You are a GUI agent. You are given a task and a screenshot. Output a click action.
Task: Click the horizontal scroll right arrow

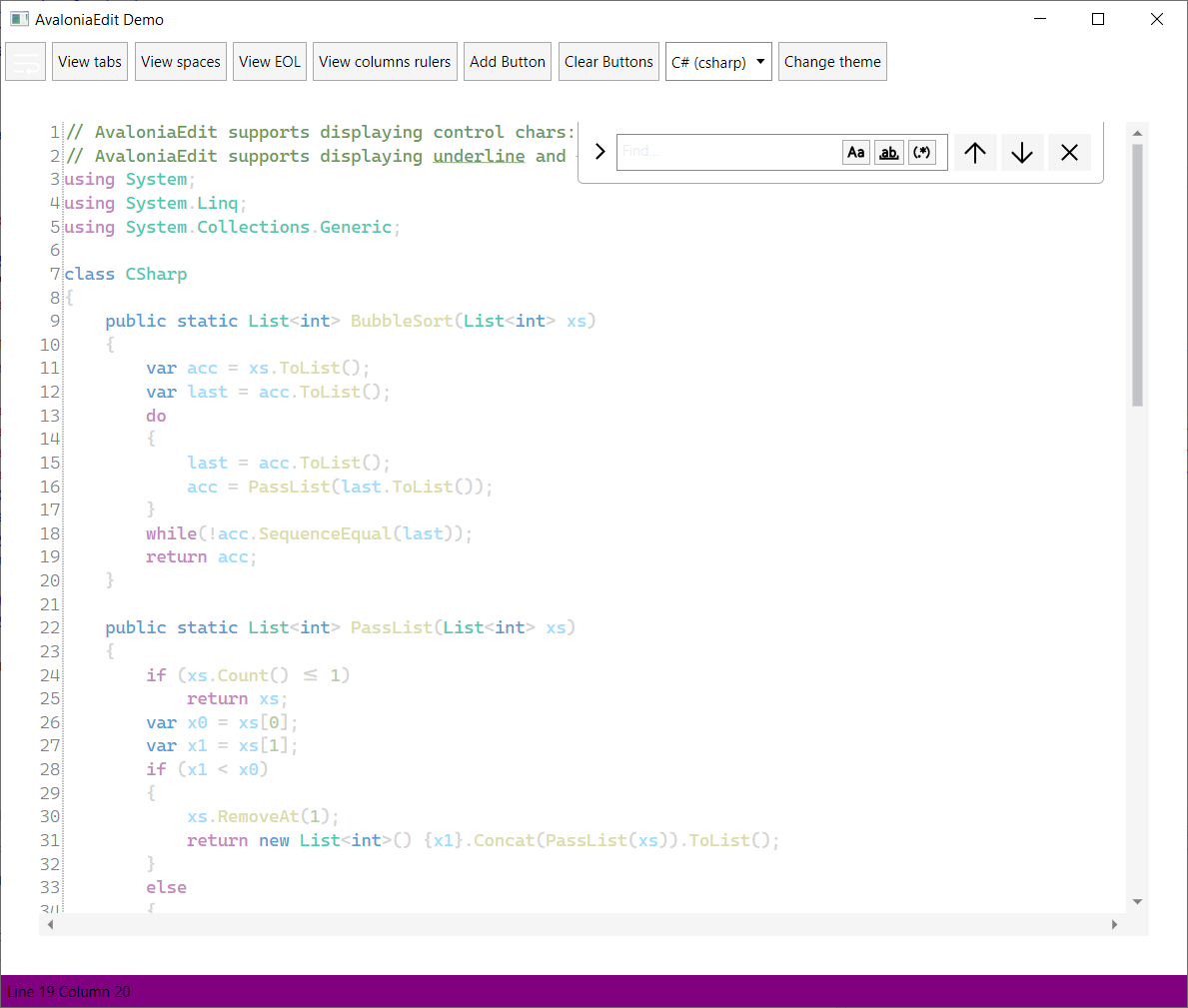1114,924
